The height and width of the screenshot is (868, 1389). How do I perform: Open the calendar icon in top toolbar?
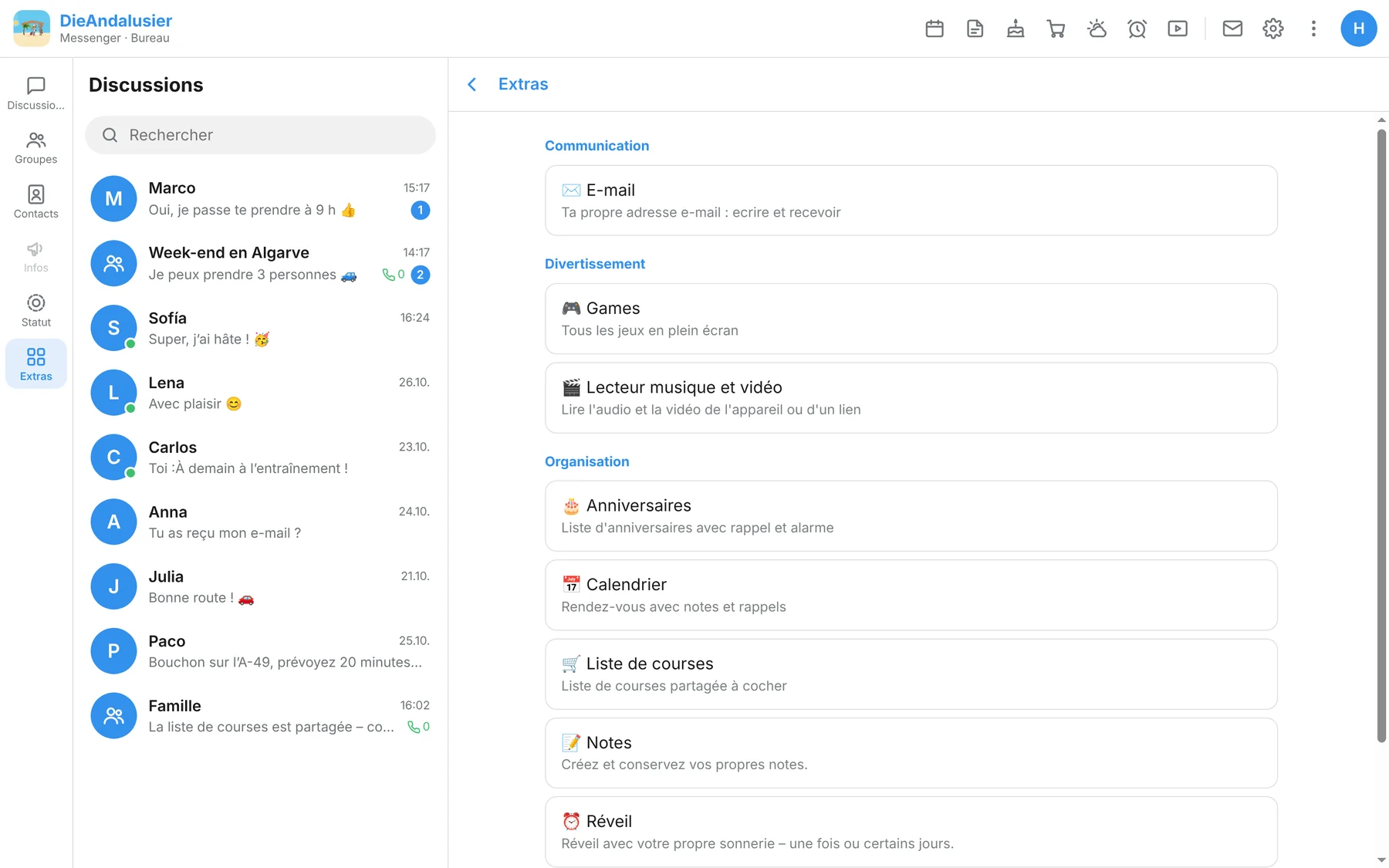(x=934, y=29)
